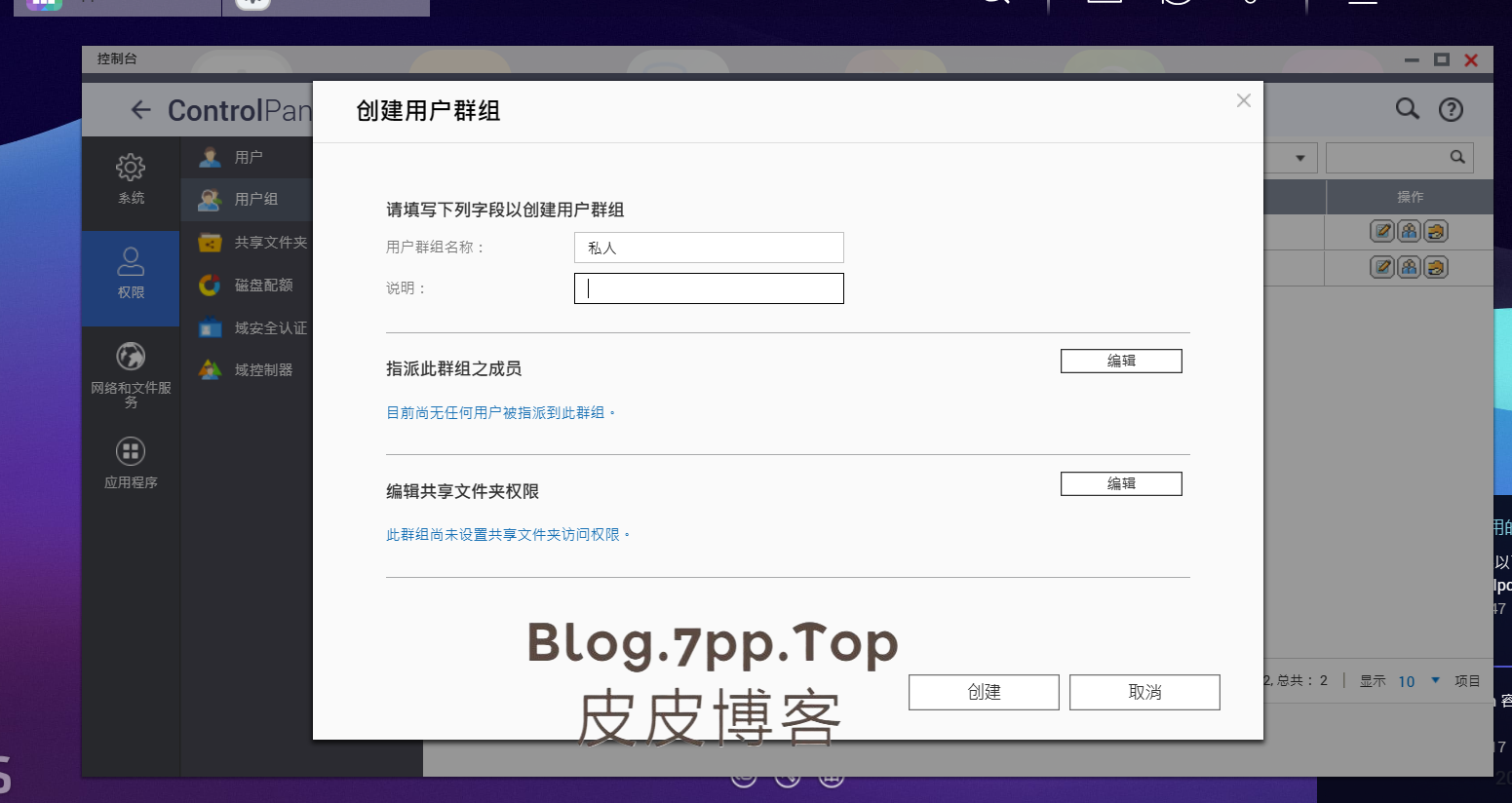Click edit group details icon in second row
The width and height of the screenshot is (1512, 803).
click(1381, 267)
